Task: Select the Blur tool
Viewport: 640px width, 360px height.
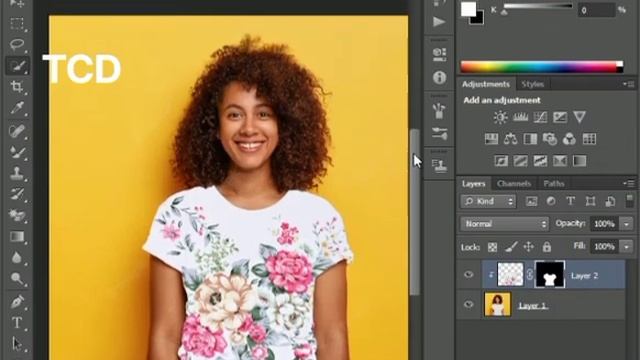Action: pos(17,258)
